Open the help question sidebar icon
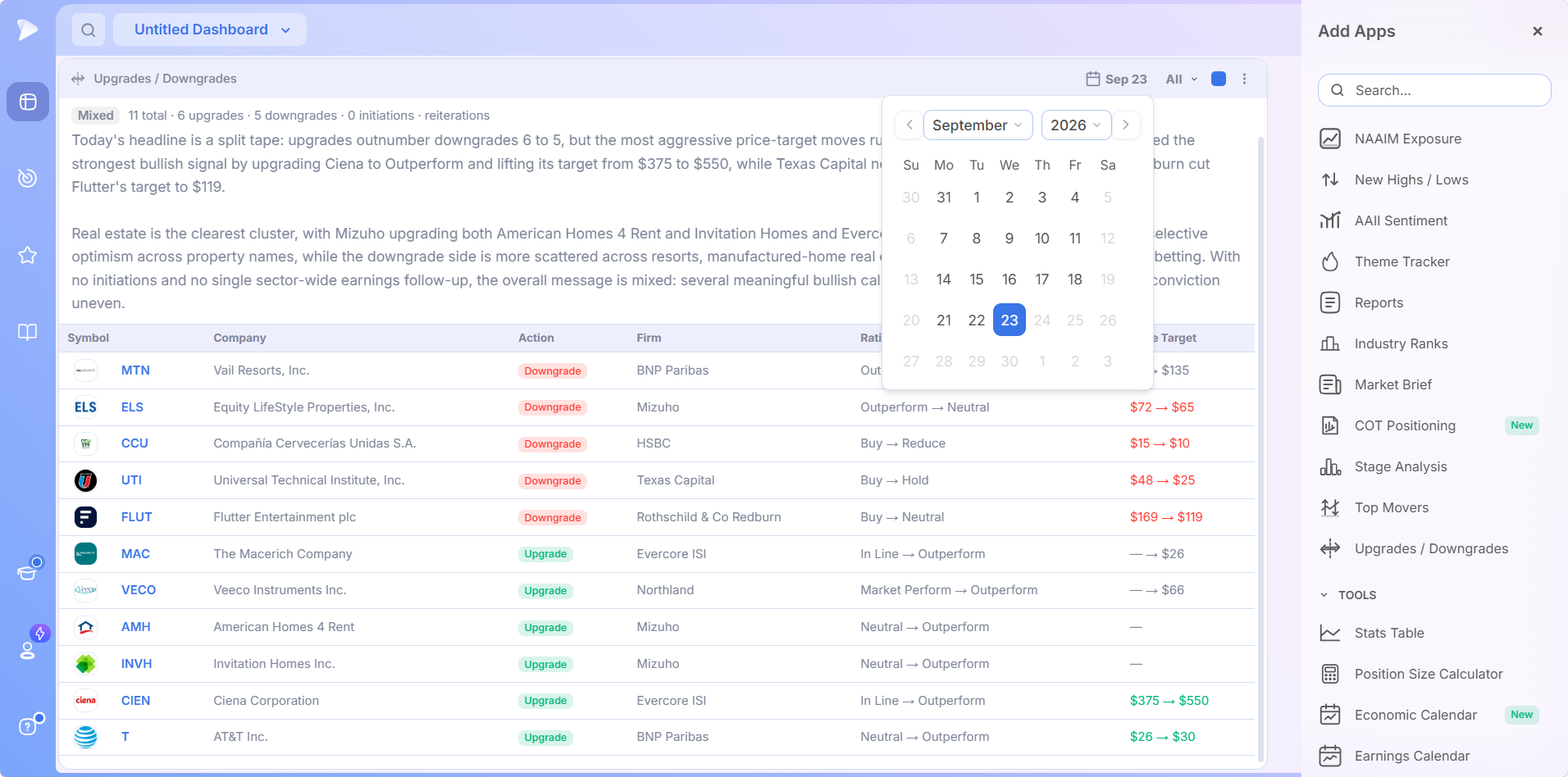The height and width of the screenshot is (777, 1568). point(28,726)
